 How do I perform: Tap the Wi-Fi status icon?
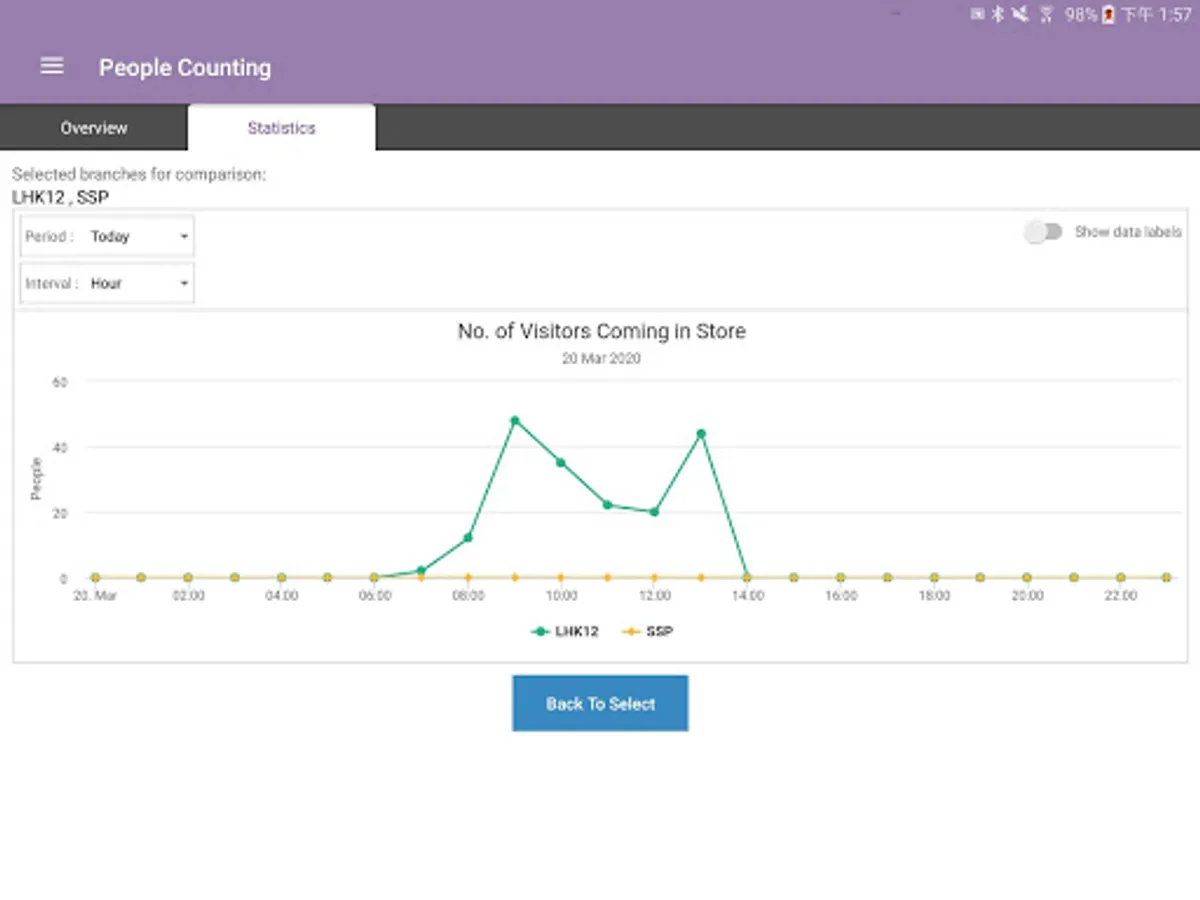1047,15
